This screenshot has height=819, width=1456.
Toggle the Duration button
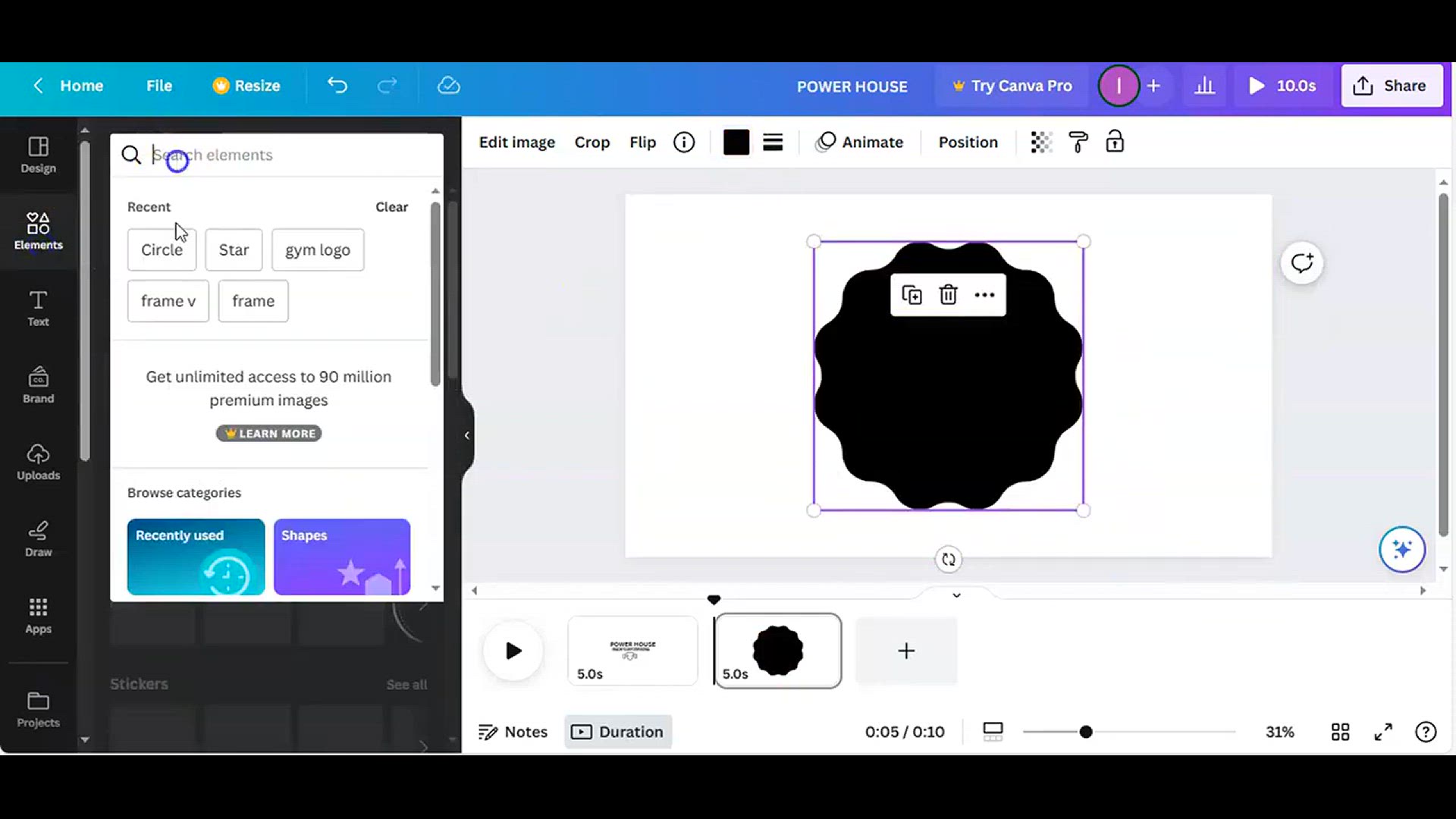tap(618, 732)
